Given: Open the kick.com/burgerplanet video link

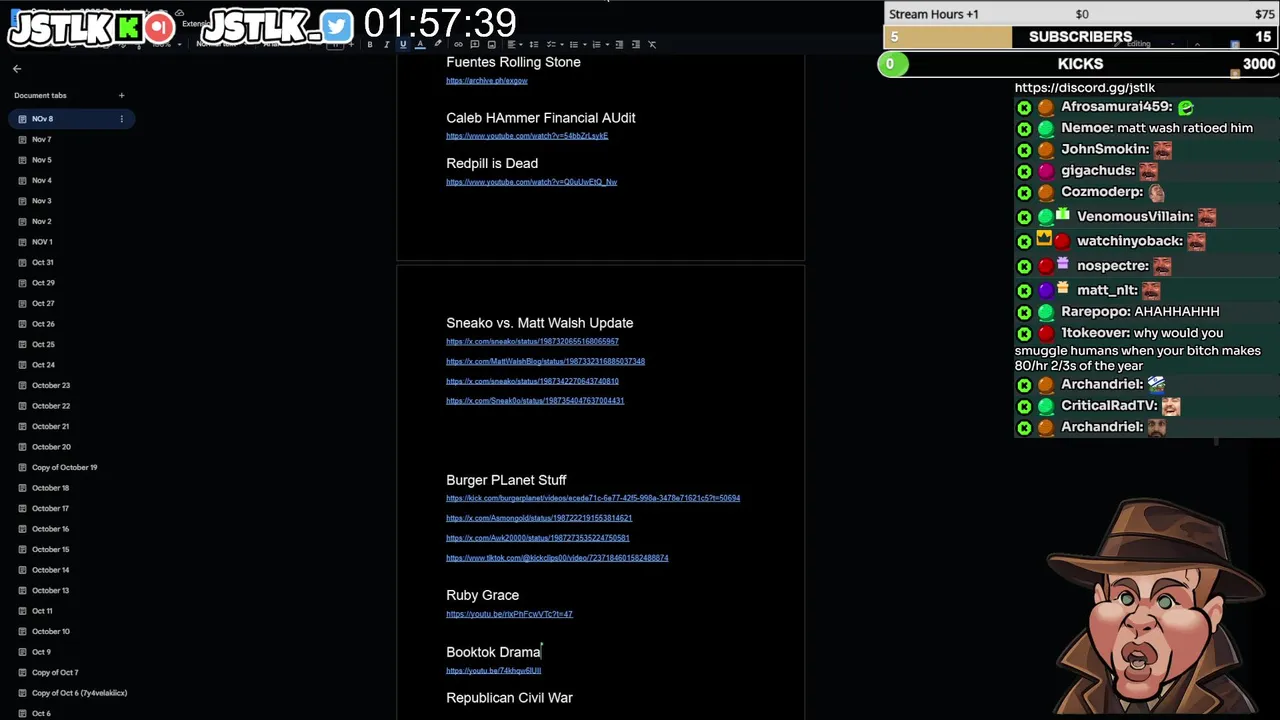Looking at the screenshot, I should coord(593,498).
